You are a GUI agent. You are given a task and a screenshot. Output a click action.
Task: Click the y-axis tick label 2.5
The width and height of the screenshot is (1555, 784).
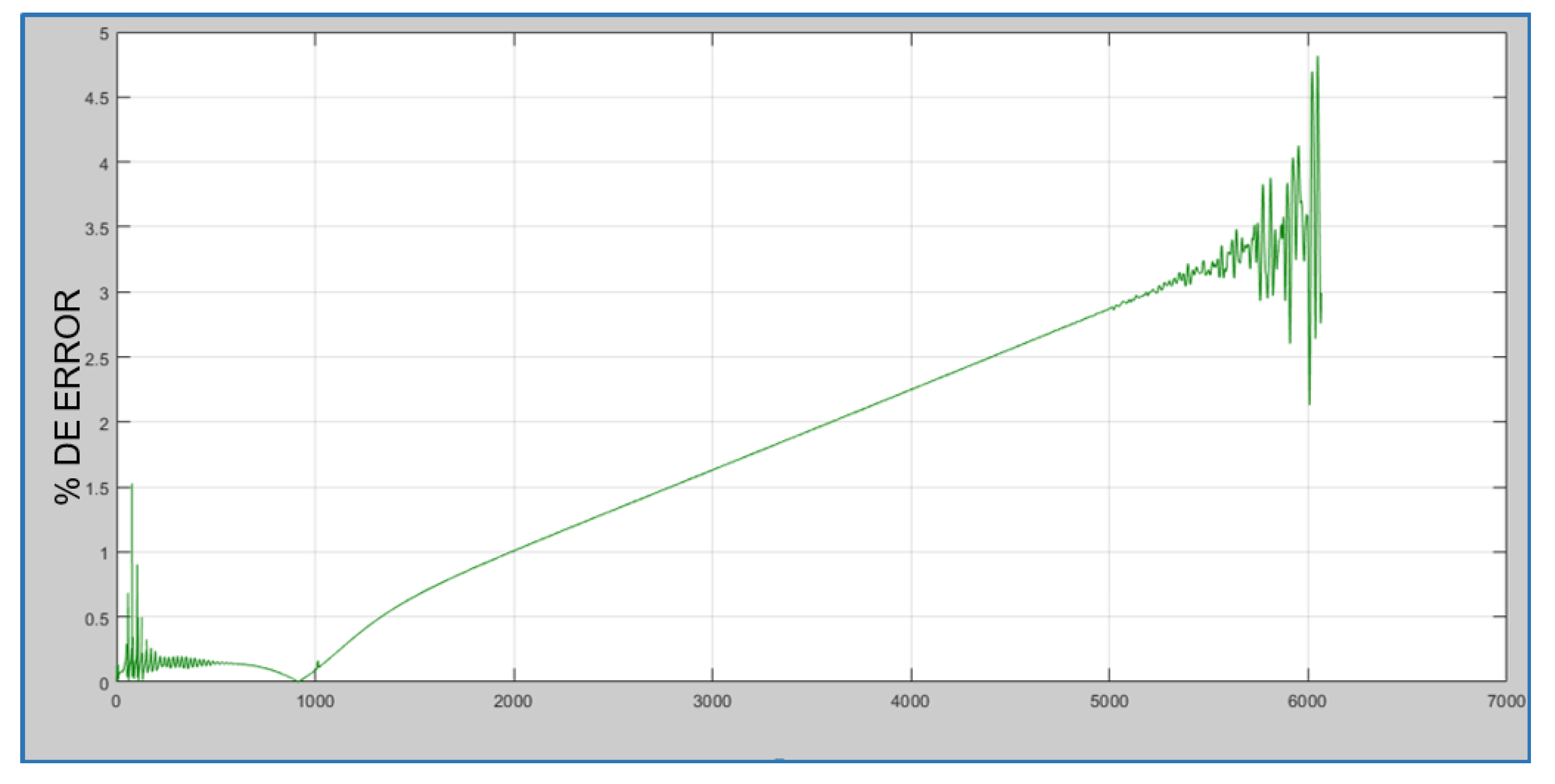pos(97,359)
